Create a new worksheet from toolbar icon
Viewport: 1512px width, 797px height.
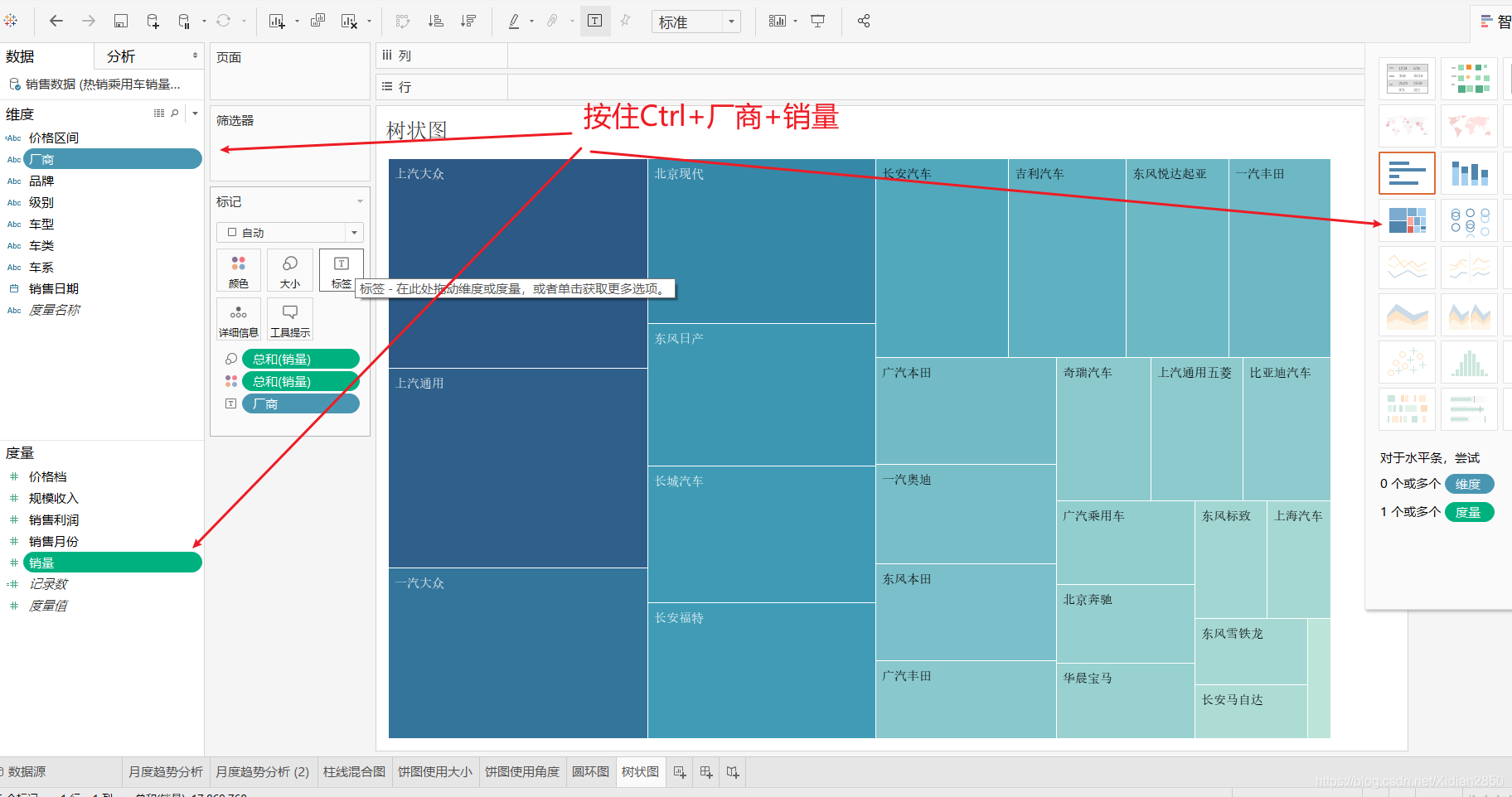[277, 21]
